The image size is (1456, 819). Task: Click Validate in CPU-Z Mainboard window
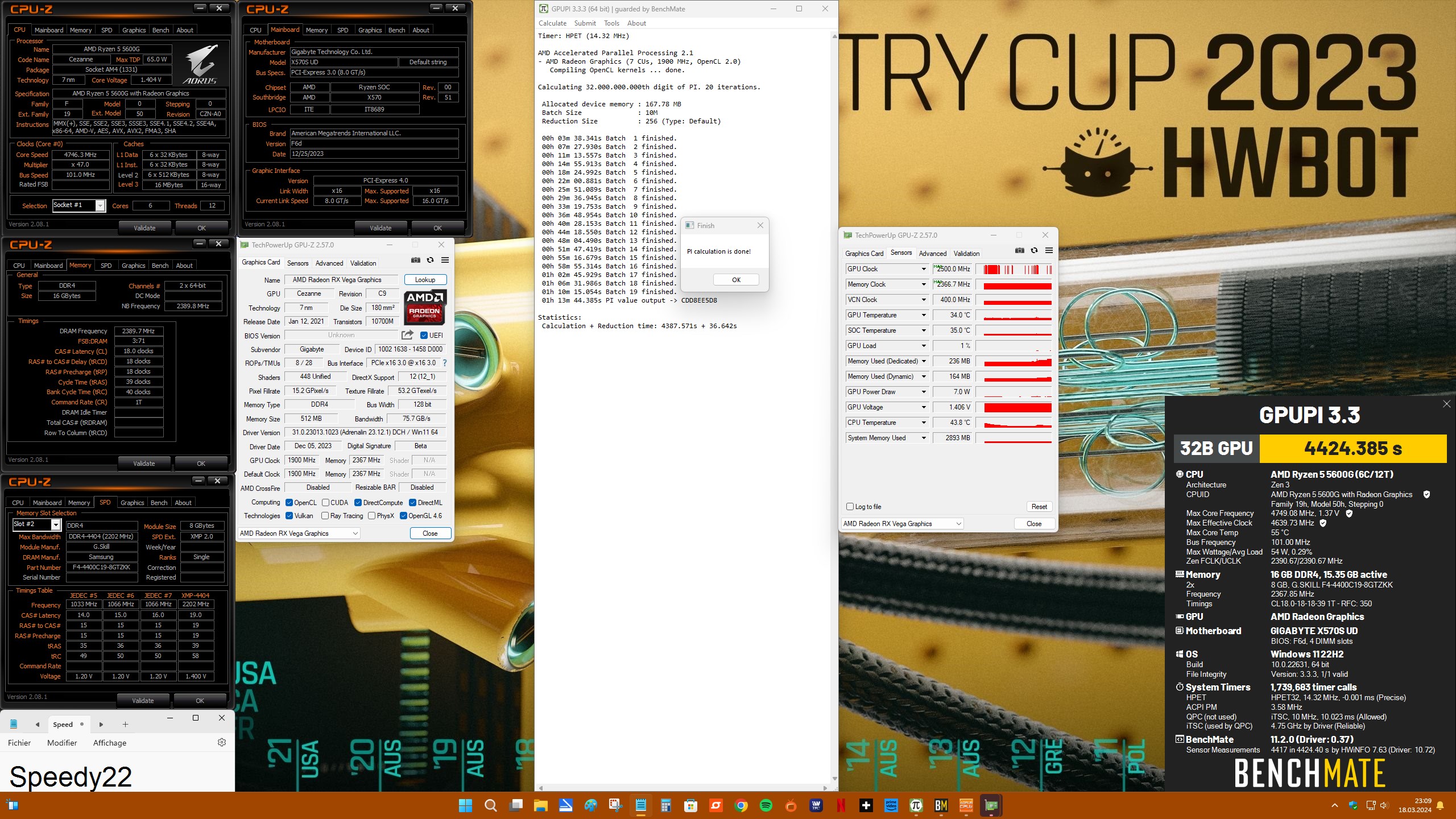pos(380,228)
